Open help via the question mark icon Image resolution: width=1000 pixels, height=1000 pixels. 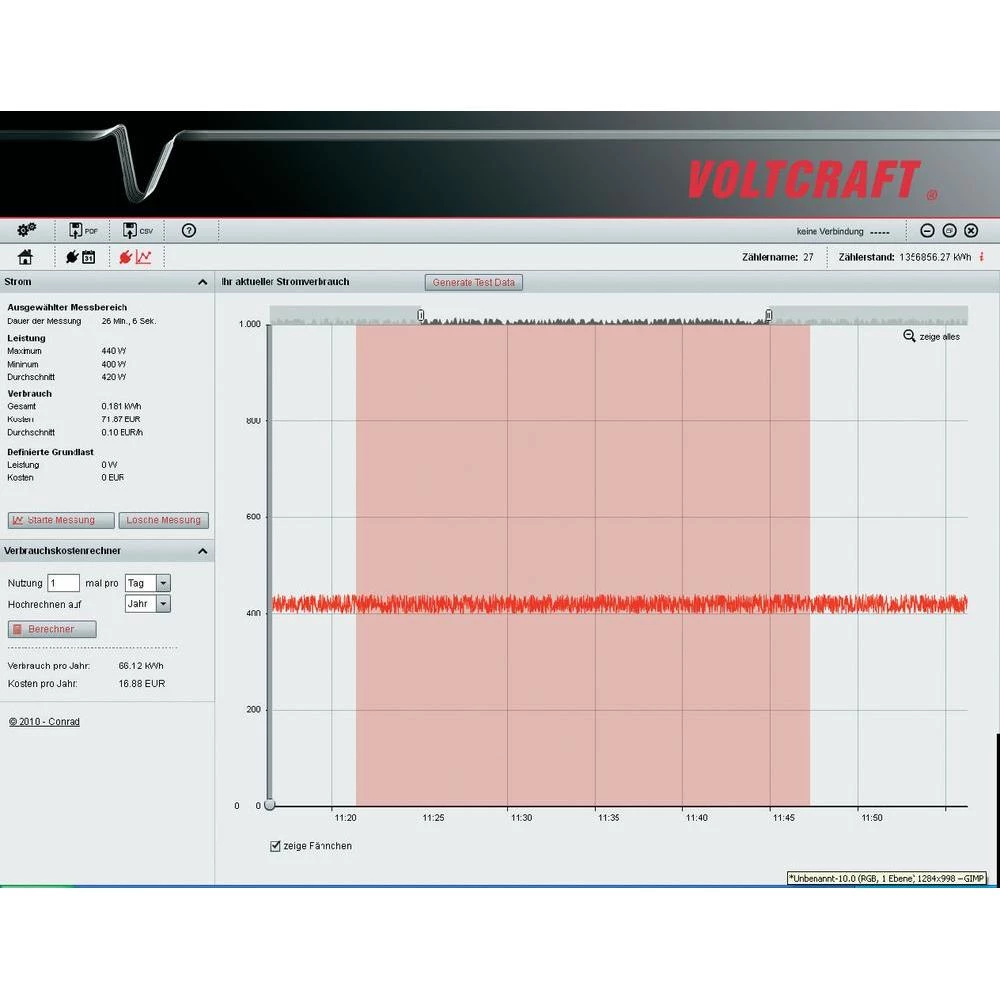coord(189,231)
